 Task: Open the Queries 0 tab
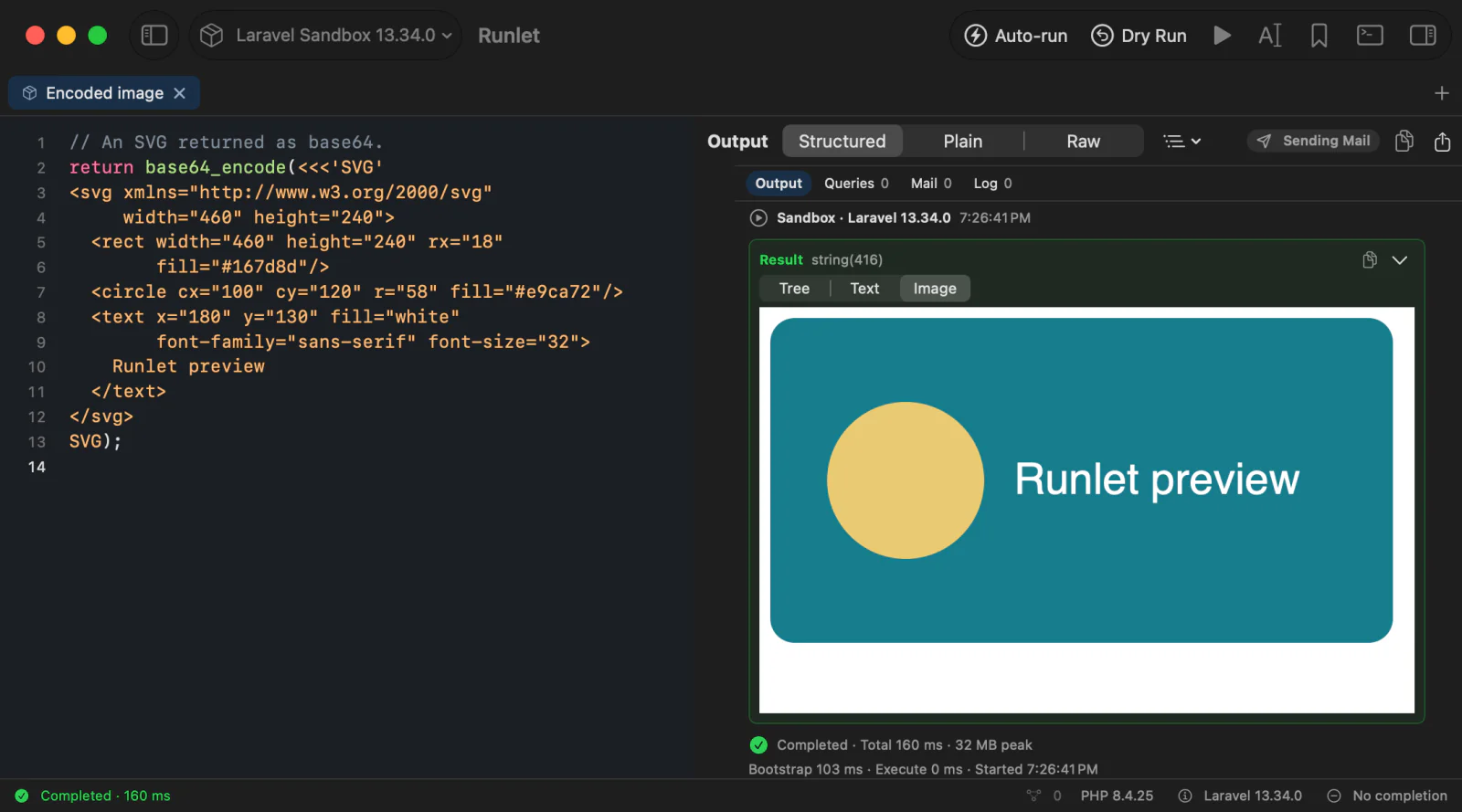click(x=856, y=184)
